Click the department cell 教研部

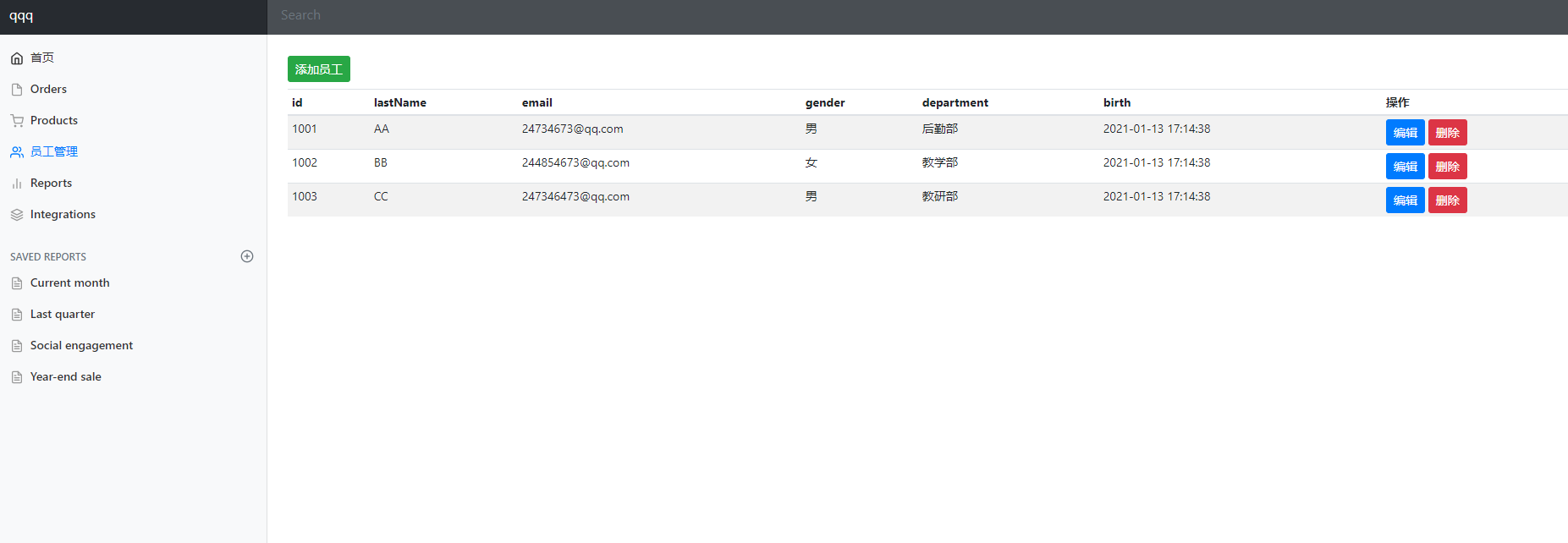coord(940,196)
